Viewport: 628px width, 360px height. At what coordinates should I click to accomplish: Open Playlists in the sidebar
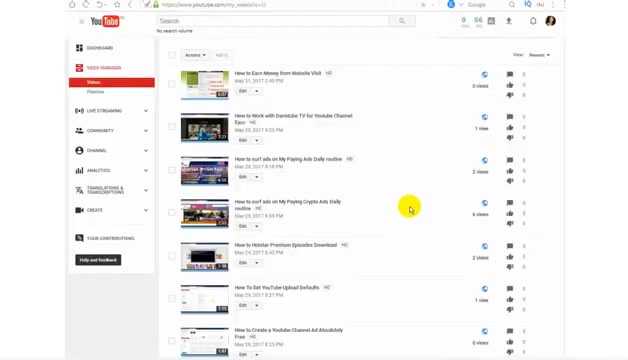(x=95, y=92)
